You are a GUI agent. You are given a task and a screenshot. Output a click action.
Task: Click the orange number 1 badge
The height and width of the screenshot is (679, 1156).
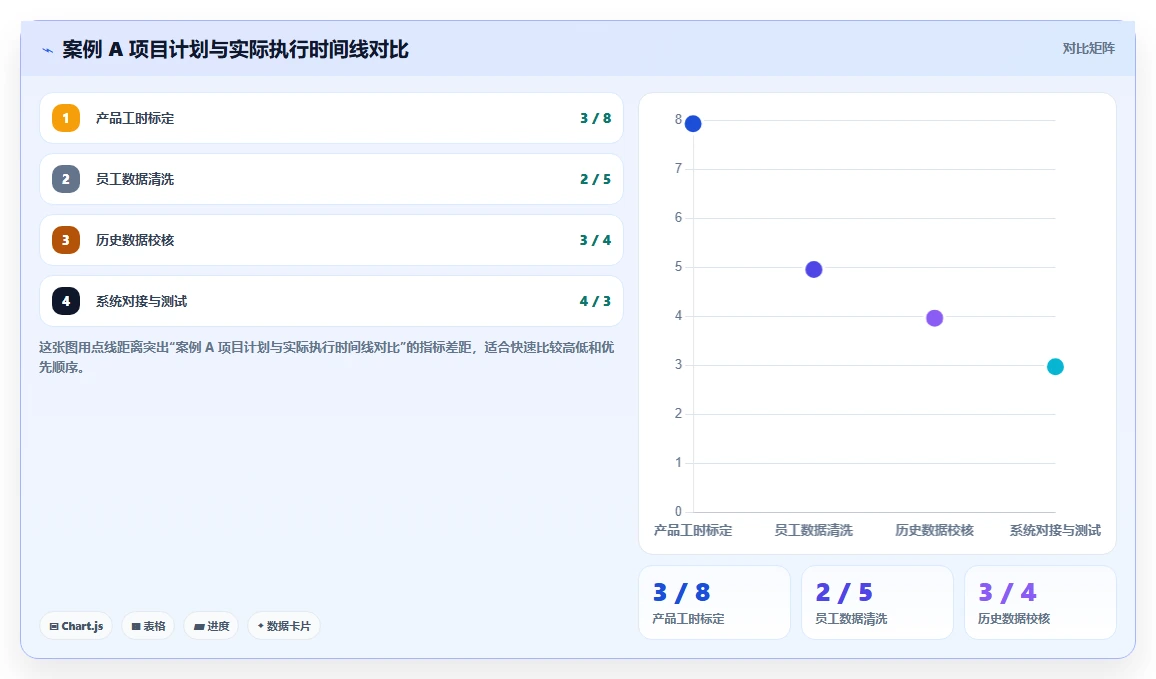point(66,118)
